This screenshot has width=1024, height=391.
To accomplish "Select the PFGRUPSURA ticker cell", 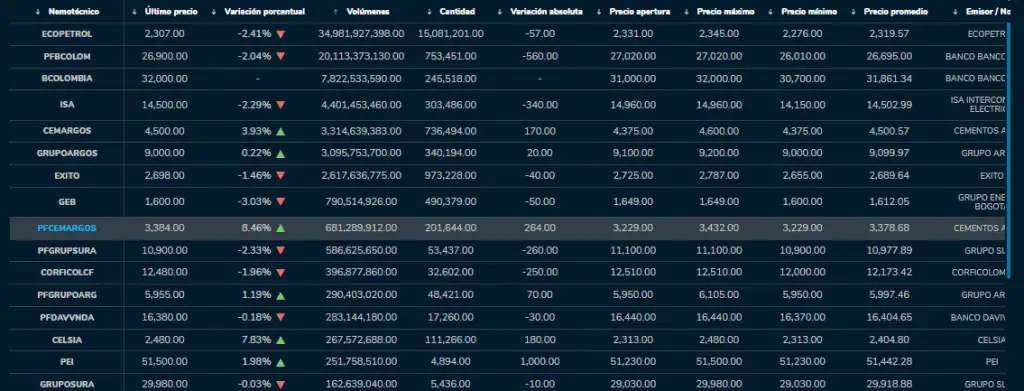I will [67, 251].
